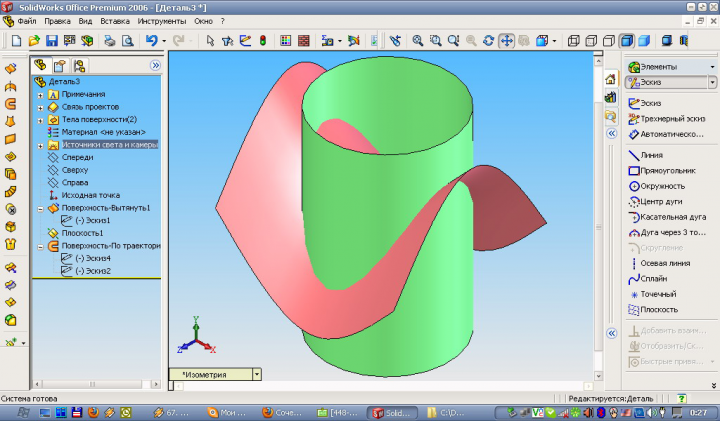720x421 pixels.
Task: Click the Элементы toolbar group header
Action: click(x=671, y=67)
